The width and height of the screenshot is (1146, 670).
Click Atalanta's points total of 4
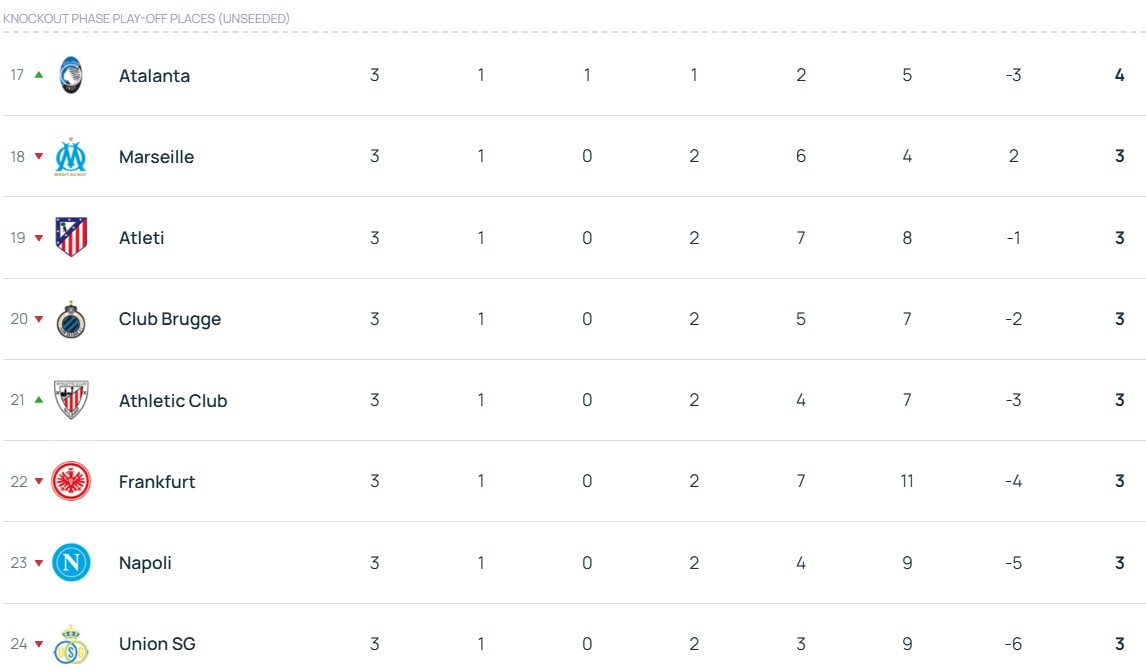[x=1119, y=75]
